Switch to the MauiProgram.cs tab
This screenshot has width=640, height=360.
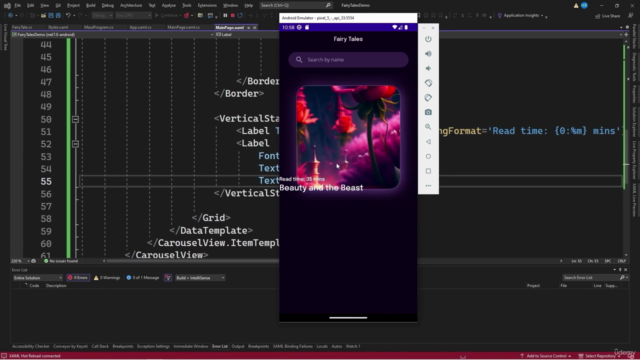(x=98, y=27)
